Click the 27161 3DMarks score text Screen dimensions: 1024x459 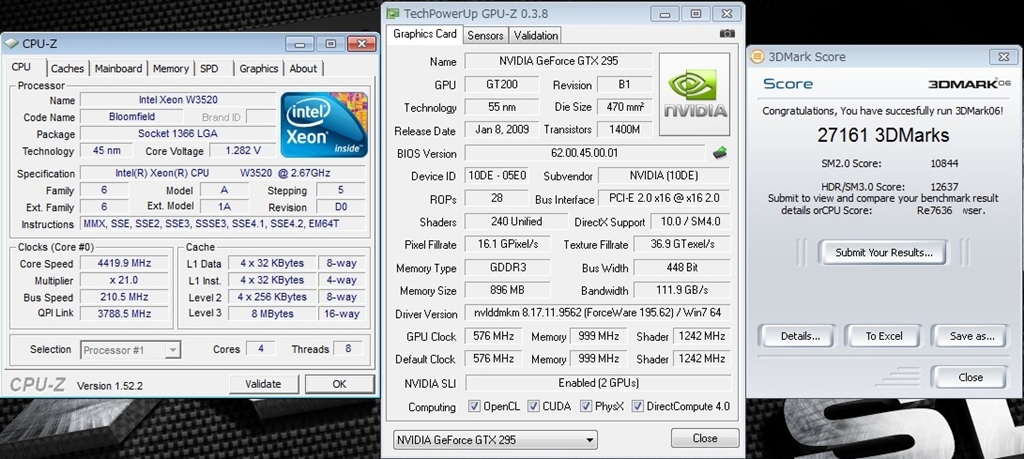coord(883,135)
